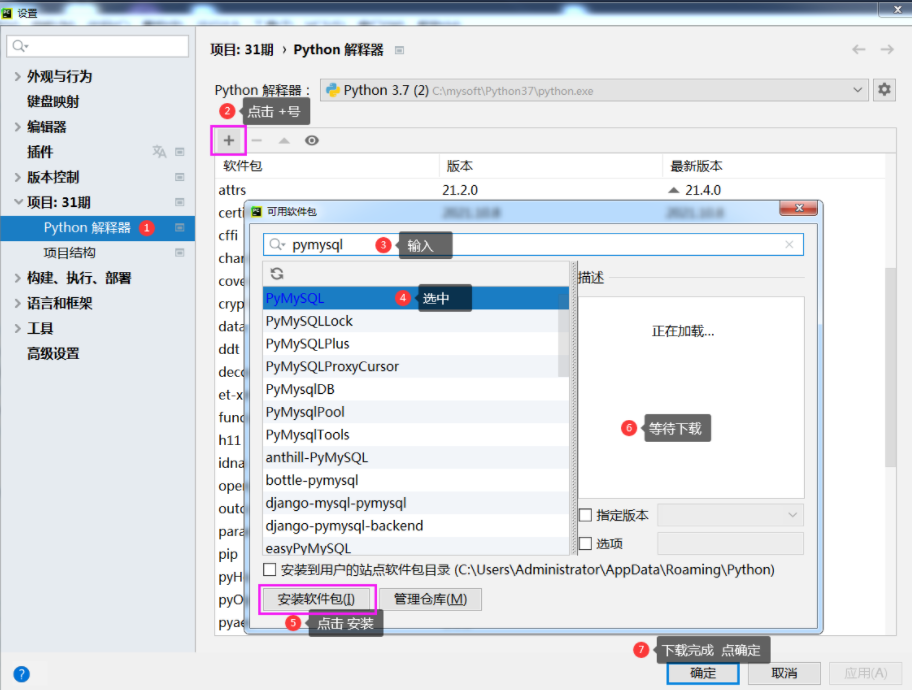The image size is (912, 690).
Task: Expand the 语言和框架 section
Action: tap(17, 303)
